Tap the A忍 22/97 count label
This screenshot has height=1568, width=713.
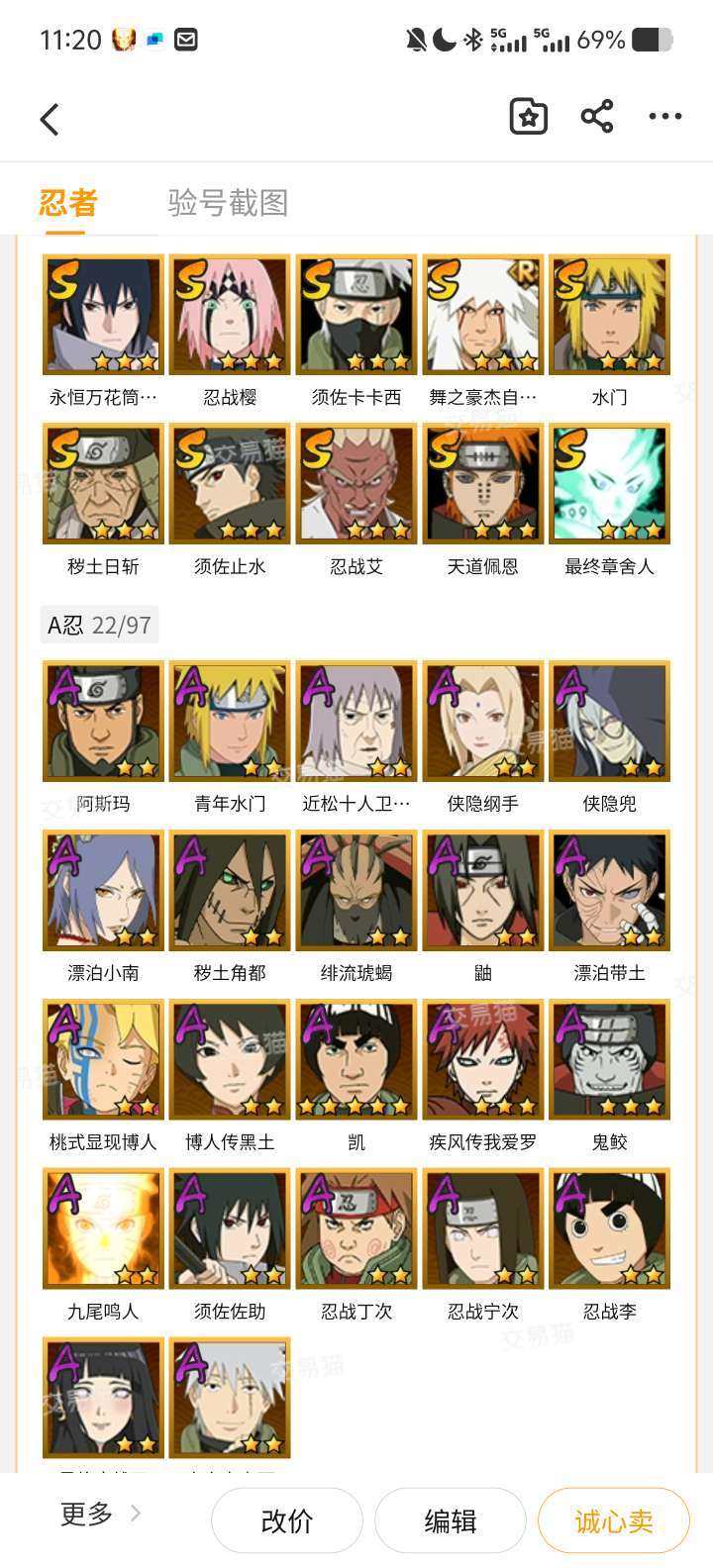(100, 626)
